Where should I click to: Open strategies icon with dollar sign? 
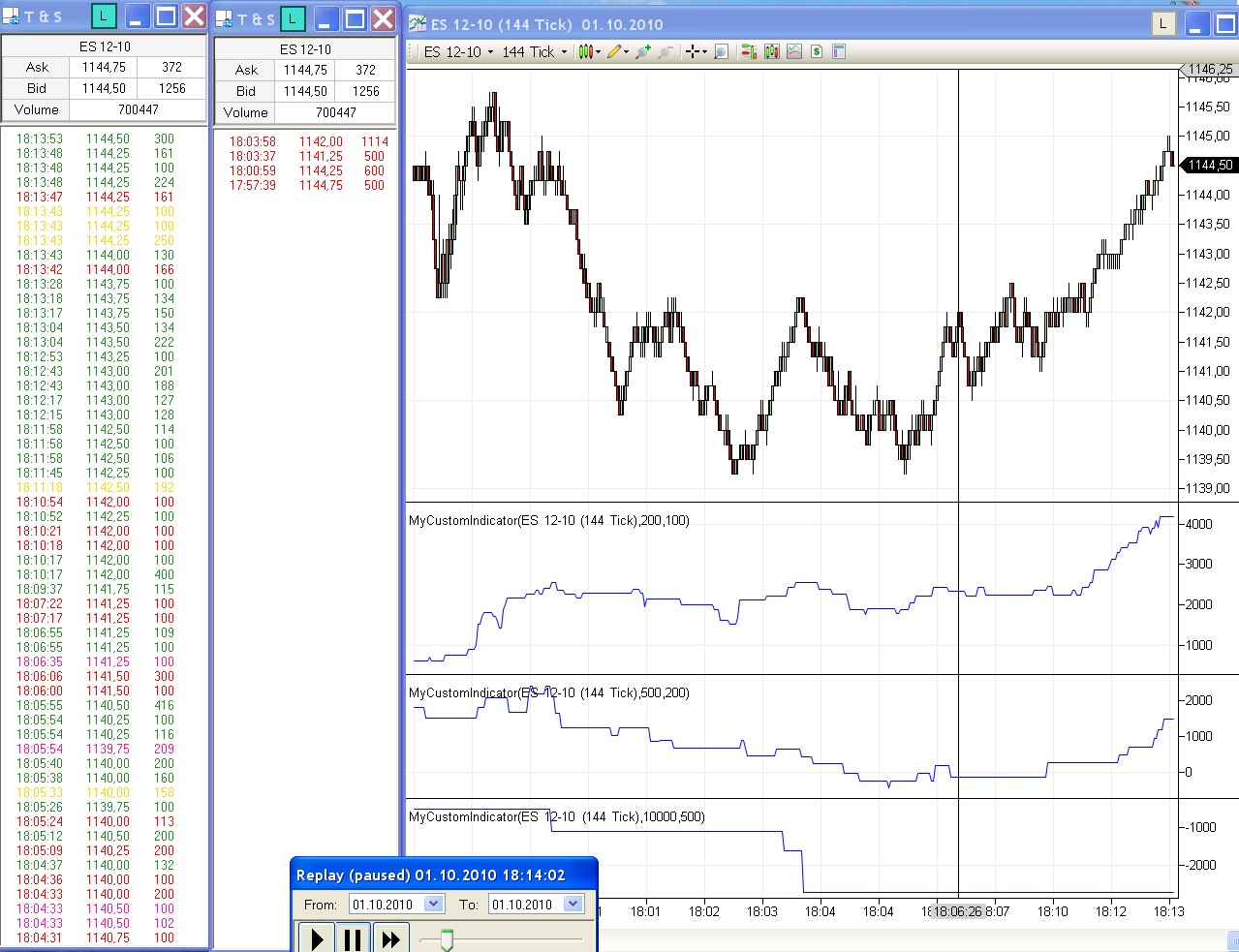click(x=817, y=52)
